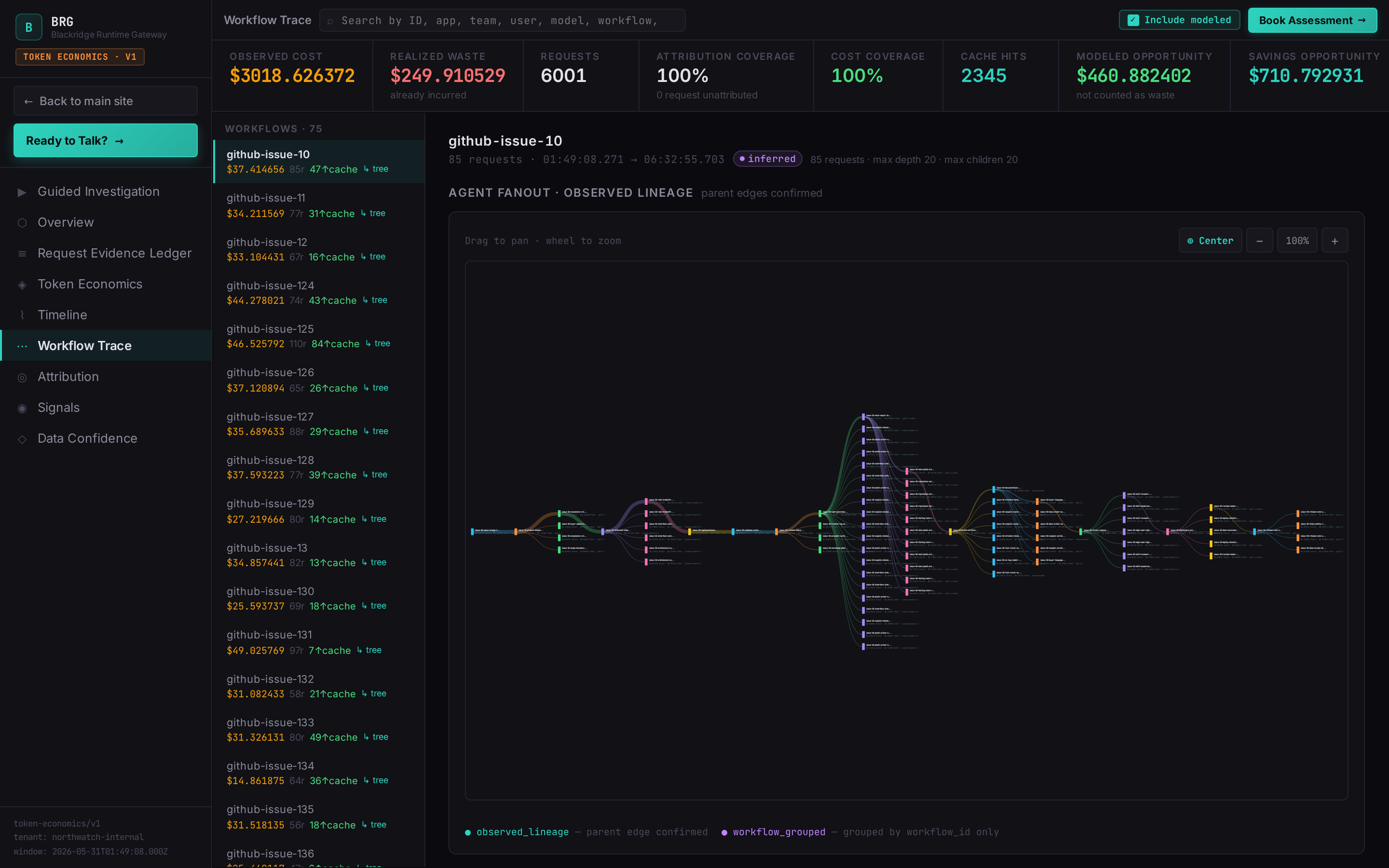This screenshot has width=1389, height=868.
Task: Select Workflow Trace in sidebar
Action: click(x=106, y=346)
